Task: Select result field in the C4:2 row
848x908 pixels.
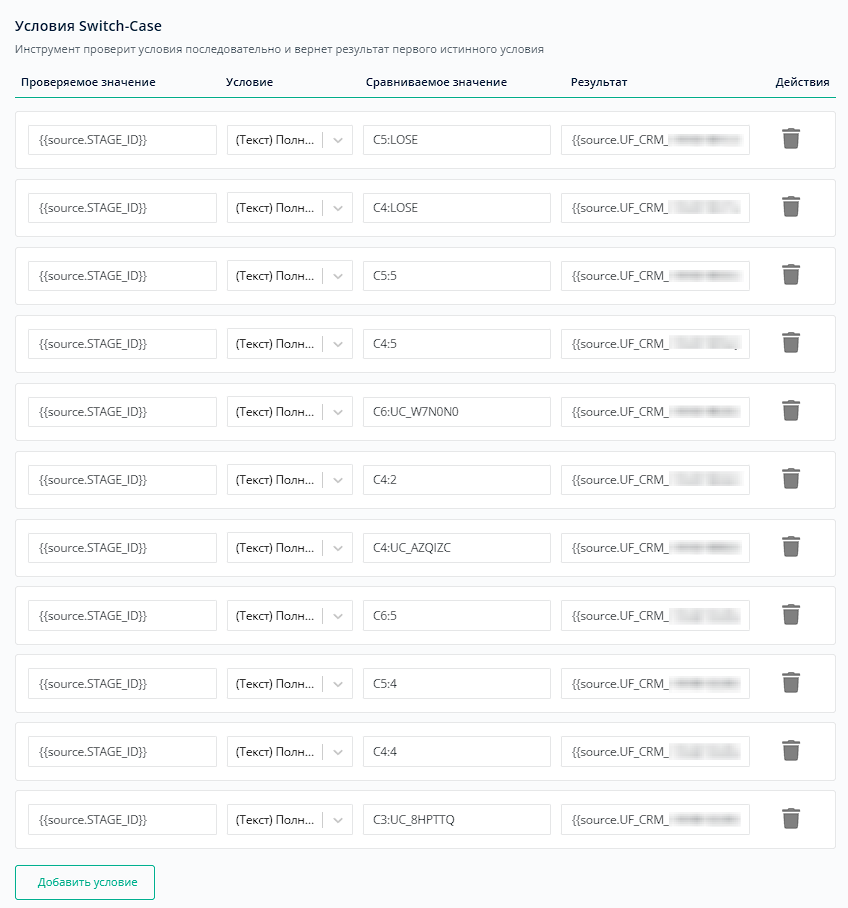Action: [655, 480]
